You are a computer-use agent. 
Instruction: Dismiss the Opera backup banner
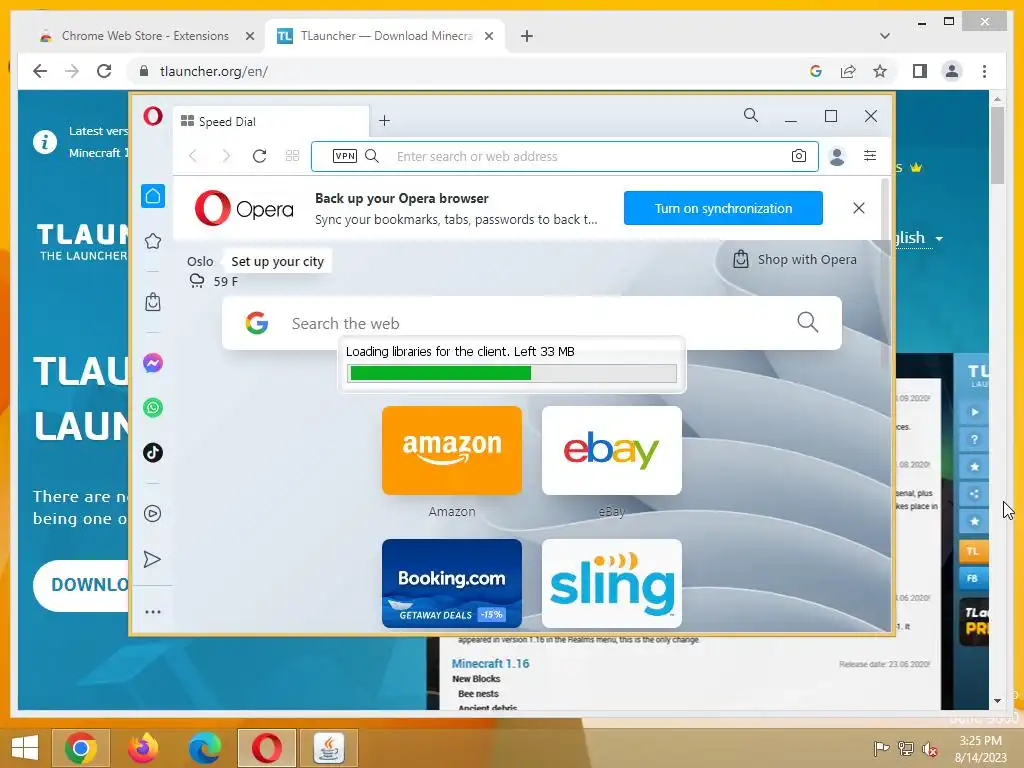pos(859,208)
